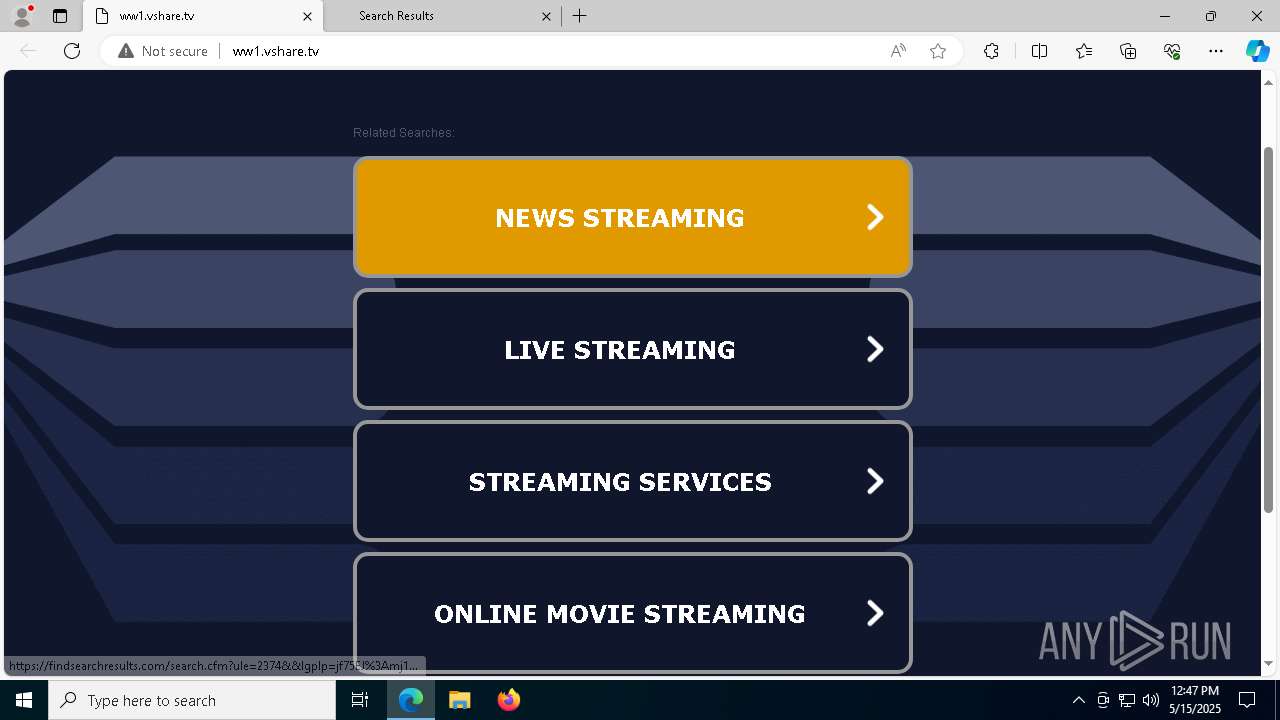Click the back navigation arrow
This screenshot has width=1280, height=720.
[28, 51]
